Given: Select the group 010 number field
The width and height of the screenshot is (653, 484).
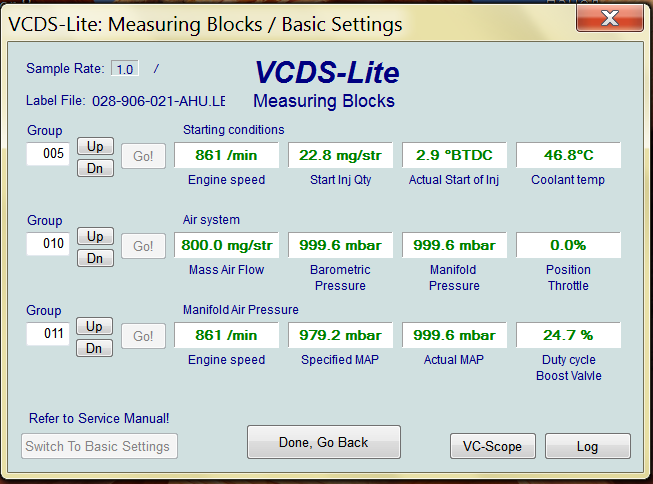Looking at the screenshot, I should pyautogui.click(x=48, y=244).
